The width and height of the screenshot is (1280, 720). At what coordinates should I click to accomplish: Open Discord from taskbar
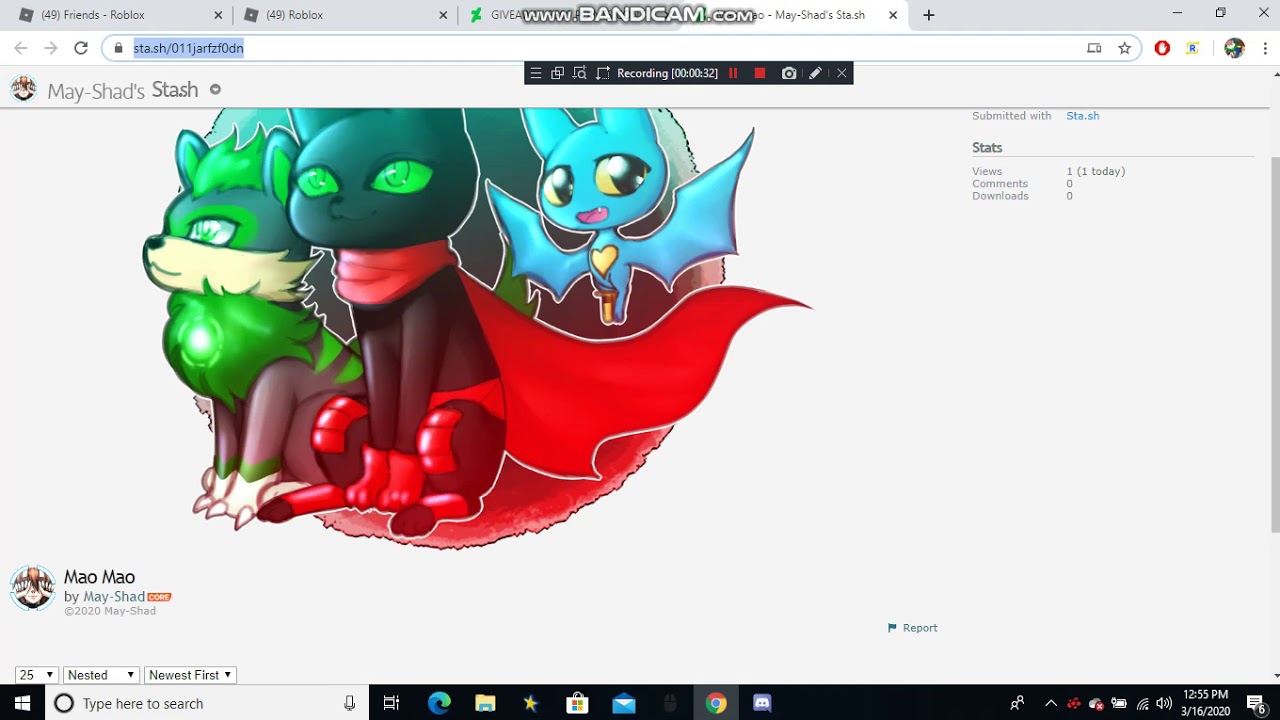(762, 703)
